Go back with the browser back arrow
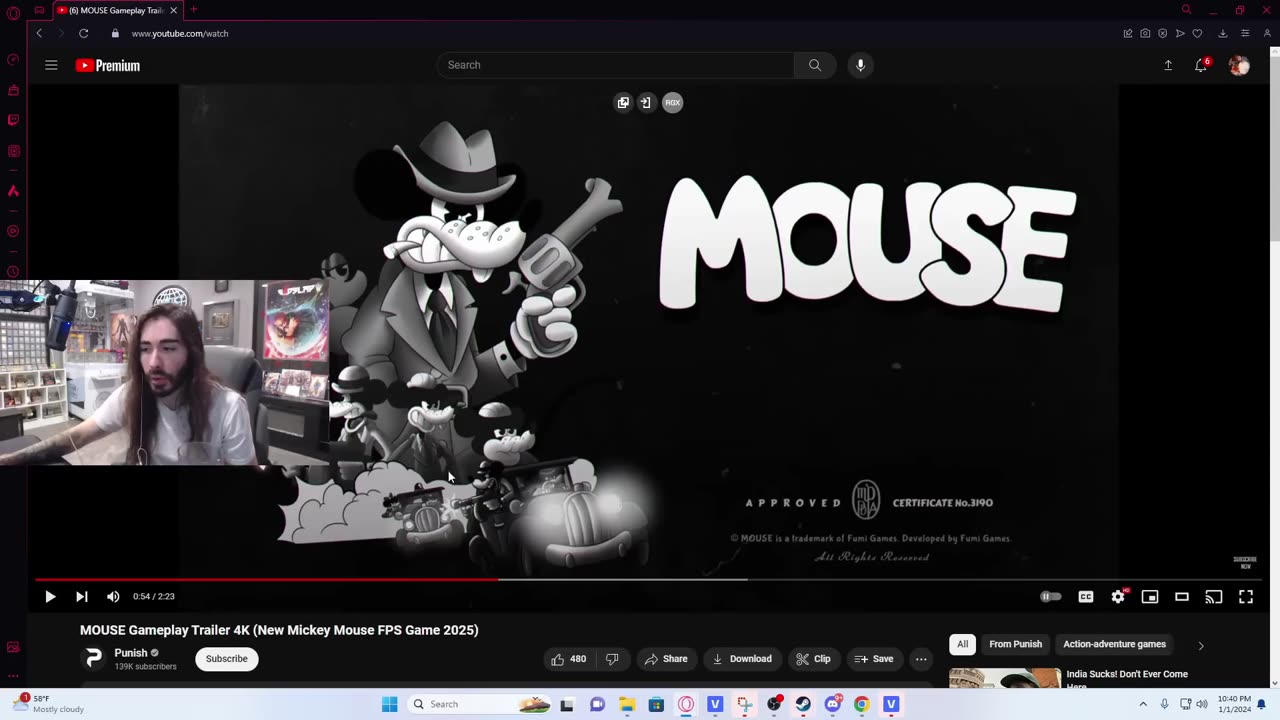This screenshot has width=1280, height=720. pos(39,33)
